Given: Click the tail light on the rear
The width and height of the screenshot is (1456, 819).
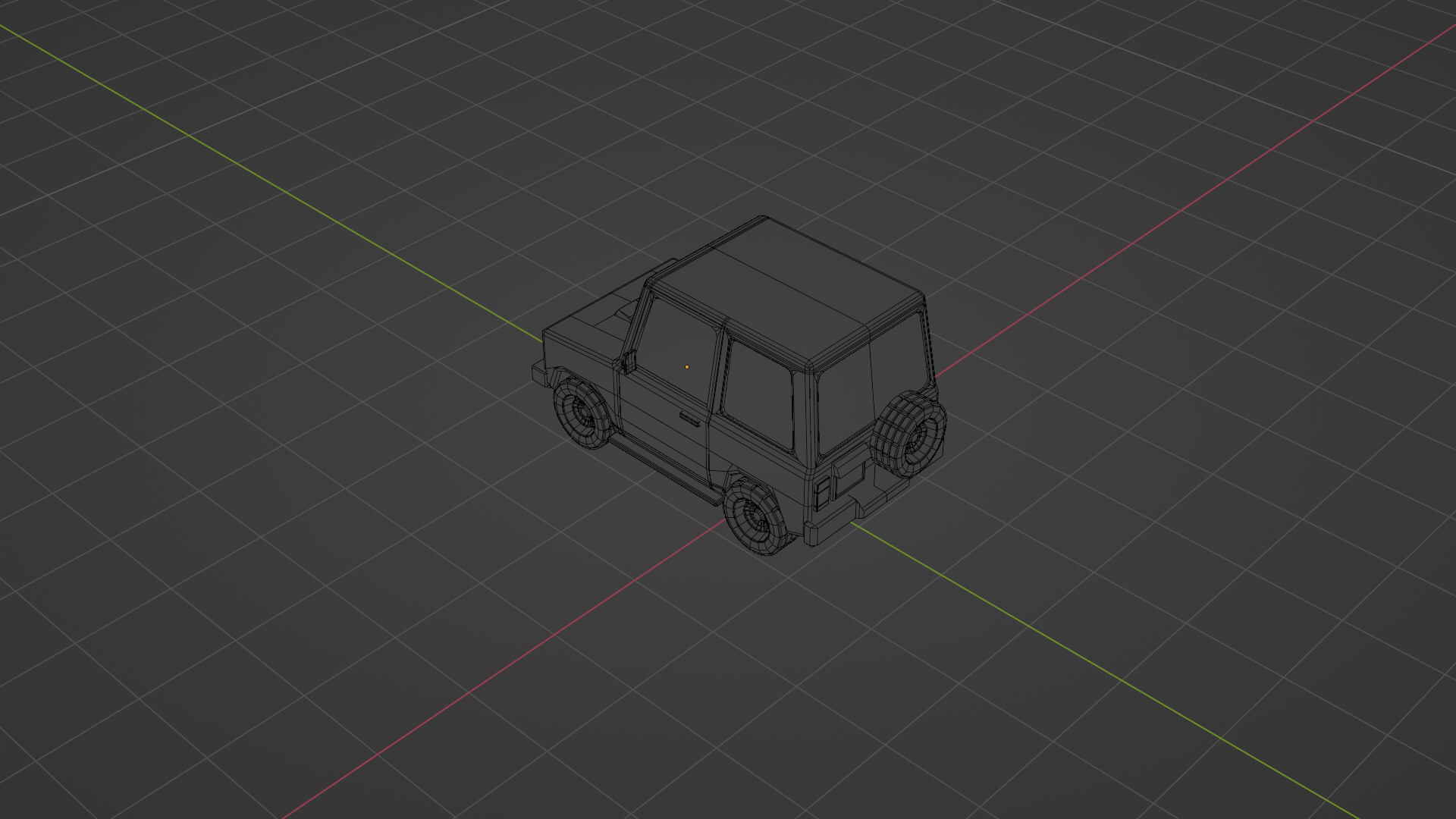Looking at the screenshot, I should coord(822,494).
